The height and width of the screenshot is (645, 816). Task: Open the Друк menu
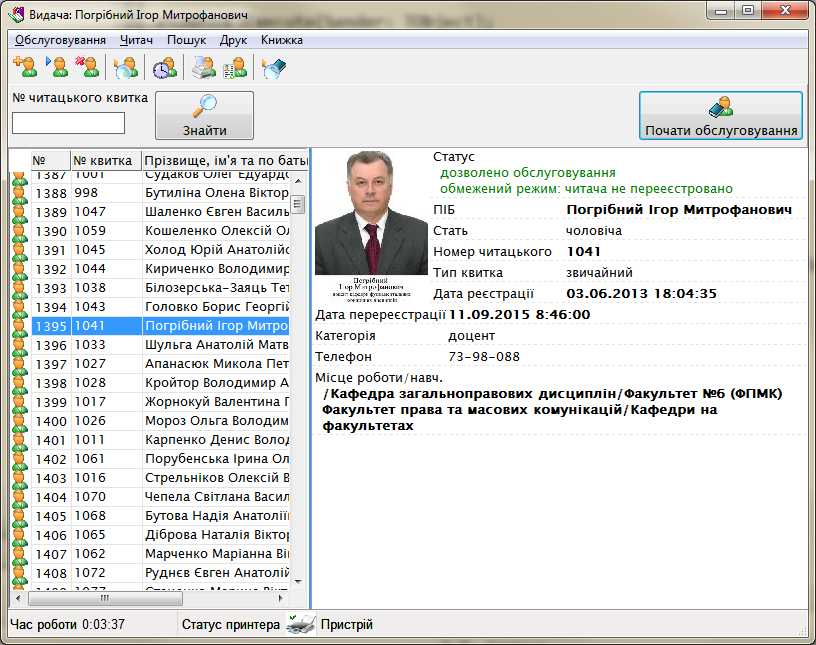(x=233, y=40)
